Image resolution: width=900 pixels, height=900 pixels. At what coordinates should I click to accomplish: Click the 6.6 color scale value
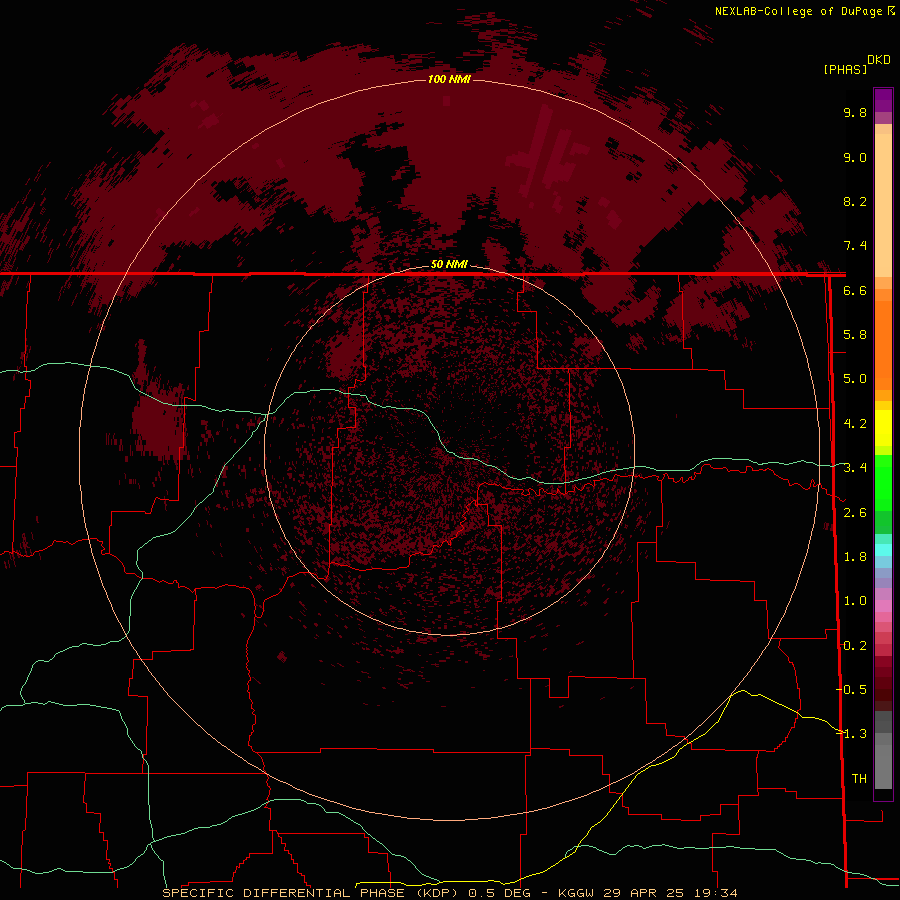[x=855, y=290]
